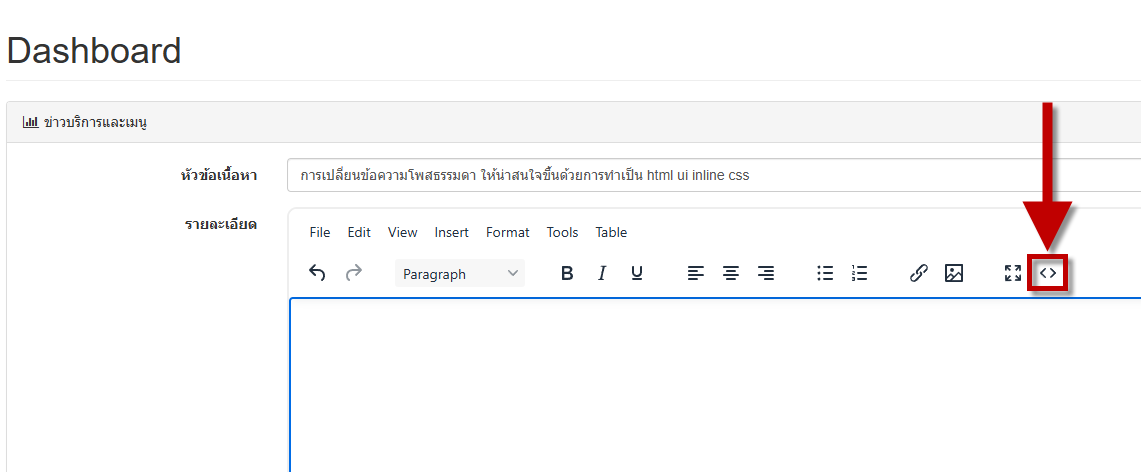The height and width of the screenshot is (472, 1141).
Task: Open the View menu
Action: 402,233
